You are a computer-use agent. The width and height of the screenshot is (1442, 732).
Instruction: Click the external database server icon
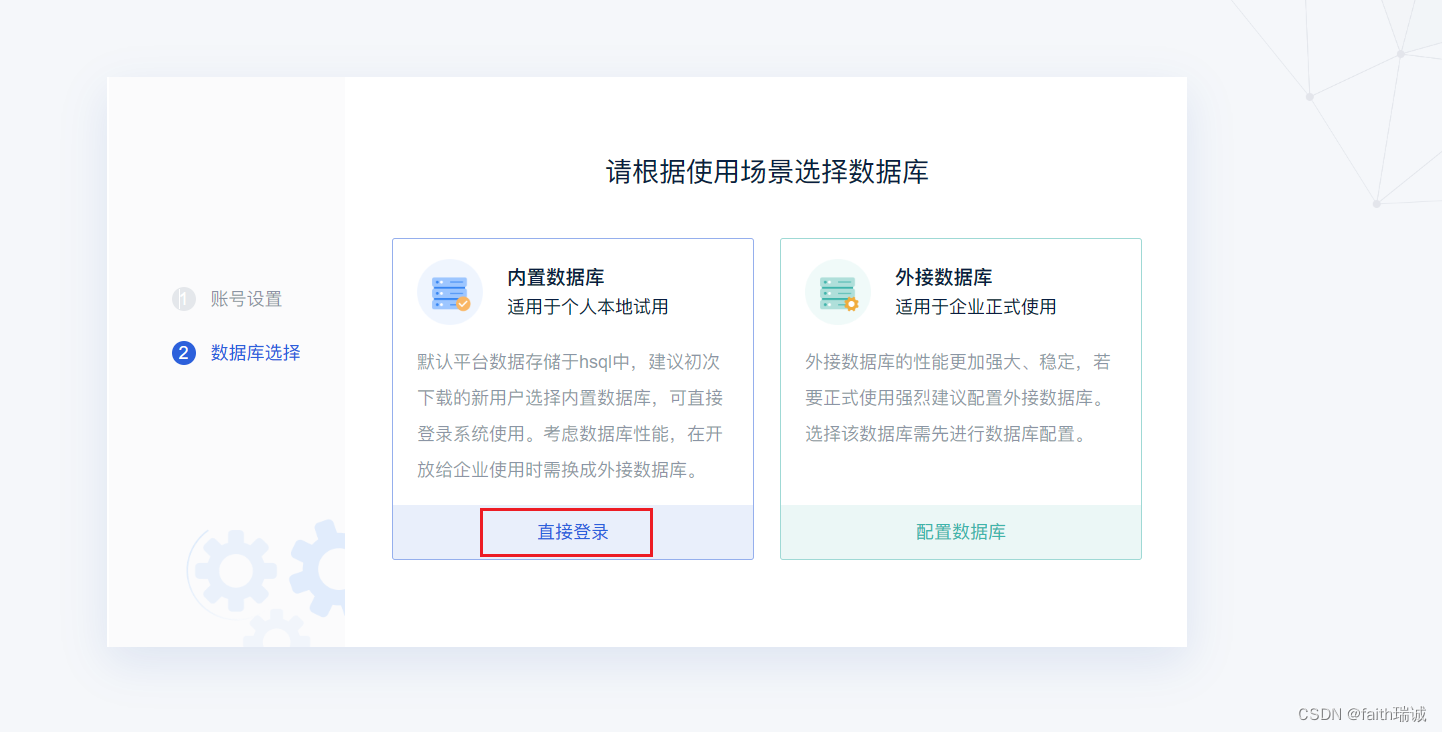(x=838, y=292)
